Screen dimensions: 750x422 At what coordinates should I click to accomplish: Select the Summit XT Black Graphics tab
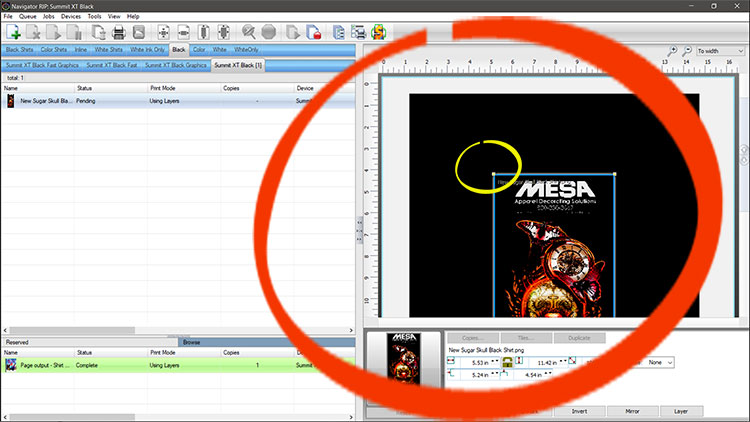click(x=176, y=65)
